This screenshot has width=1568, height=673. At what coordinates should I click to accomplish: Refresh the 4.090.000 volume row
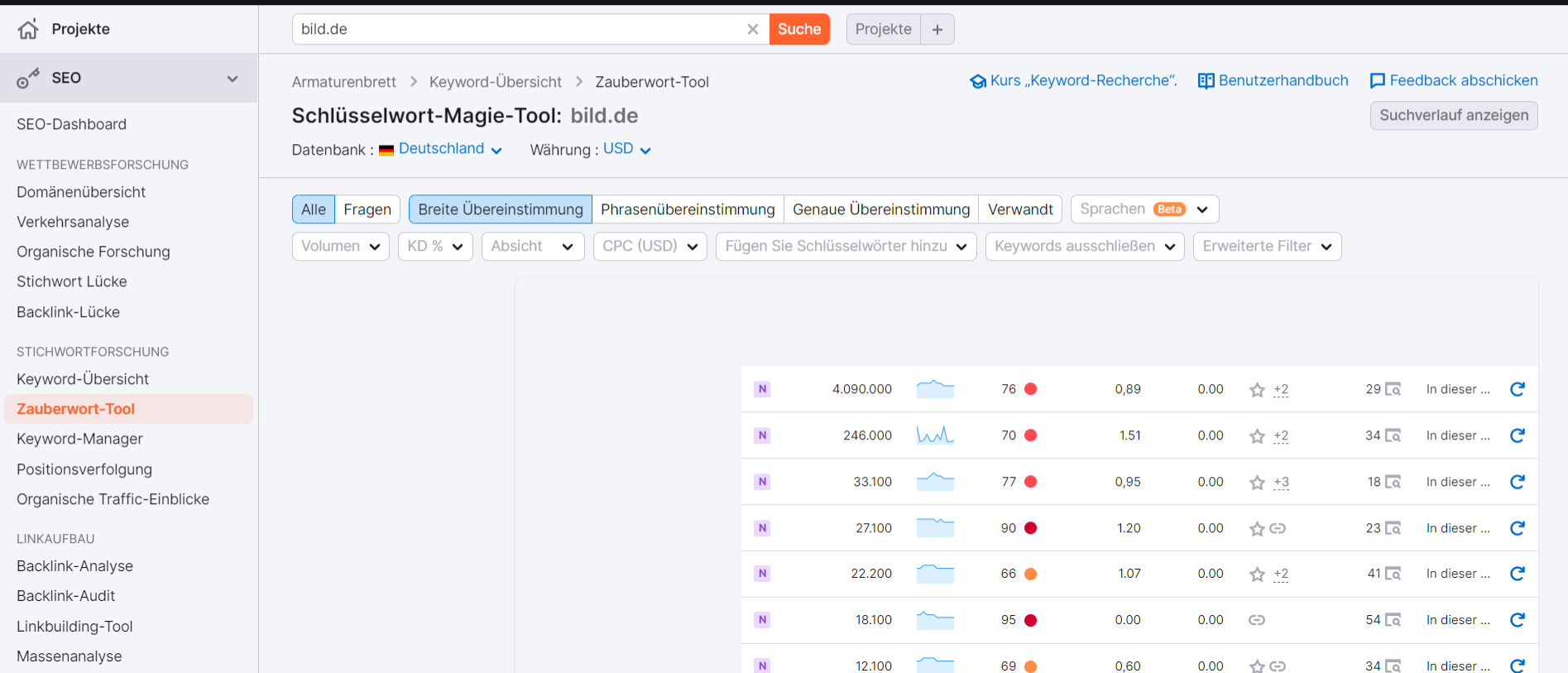(x=1518, y=389)
